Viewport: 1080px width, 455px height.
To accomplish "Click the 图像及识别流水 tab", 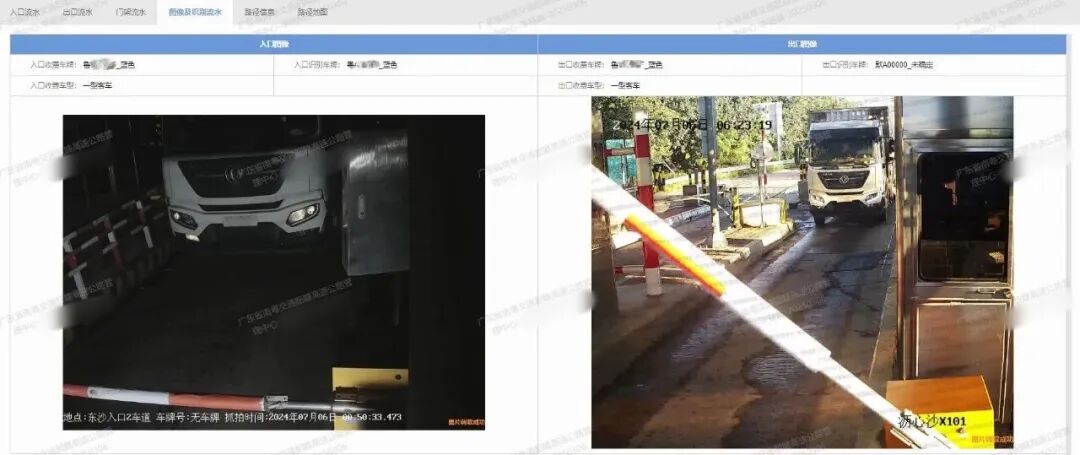I will pos(195,12).
